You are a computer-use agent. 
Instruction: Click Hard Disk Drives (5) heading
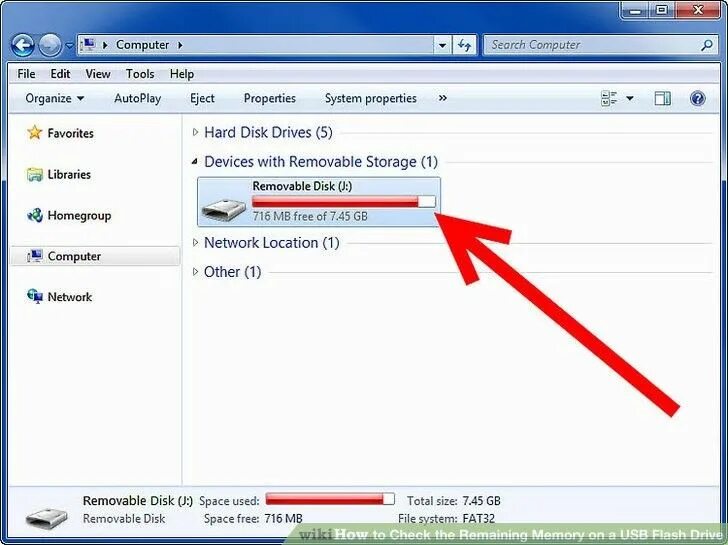click(268, 132)
